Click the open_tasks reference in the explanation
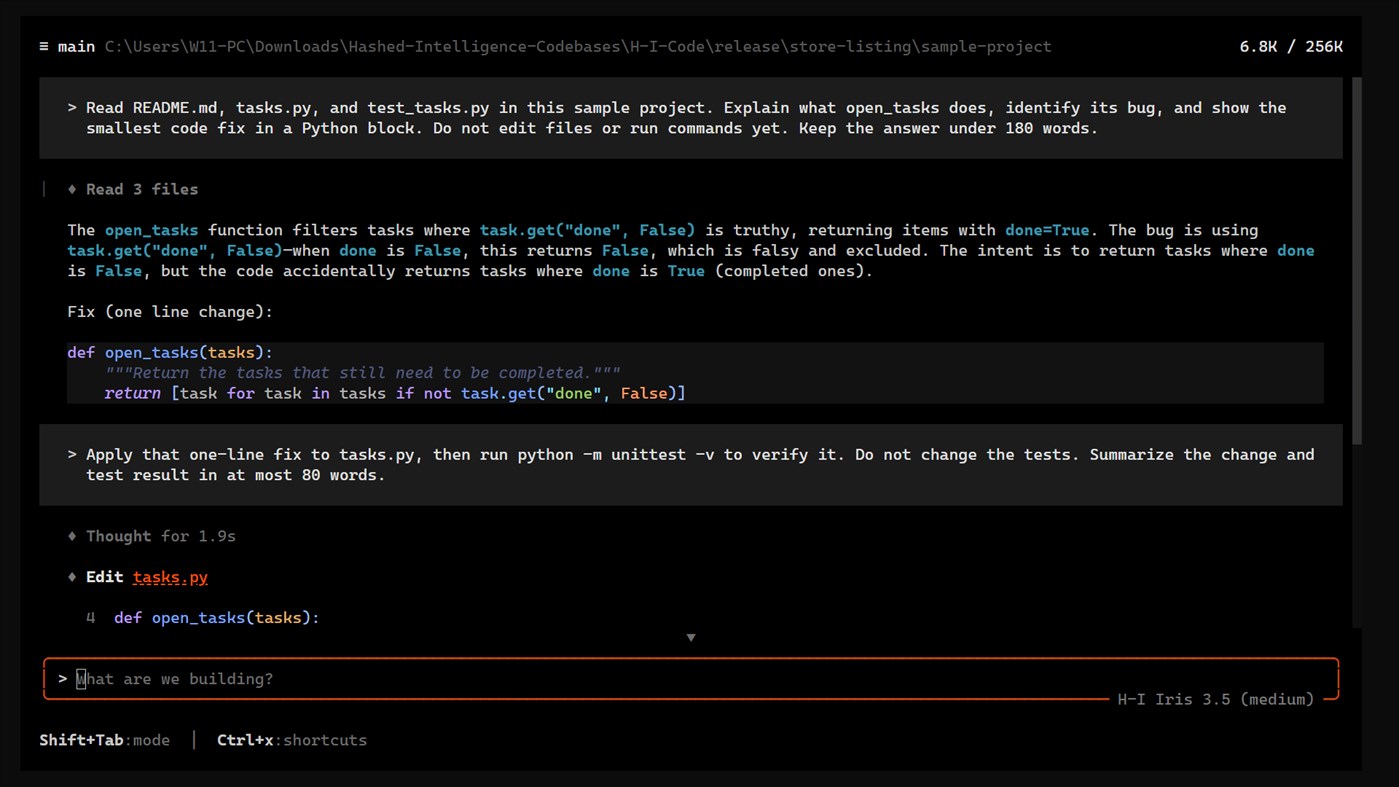1399x787 pixels. [x=151, y=230]
